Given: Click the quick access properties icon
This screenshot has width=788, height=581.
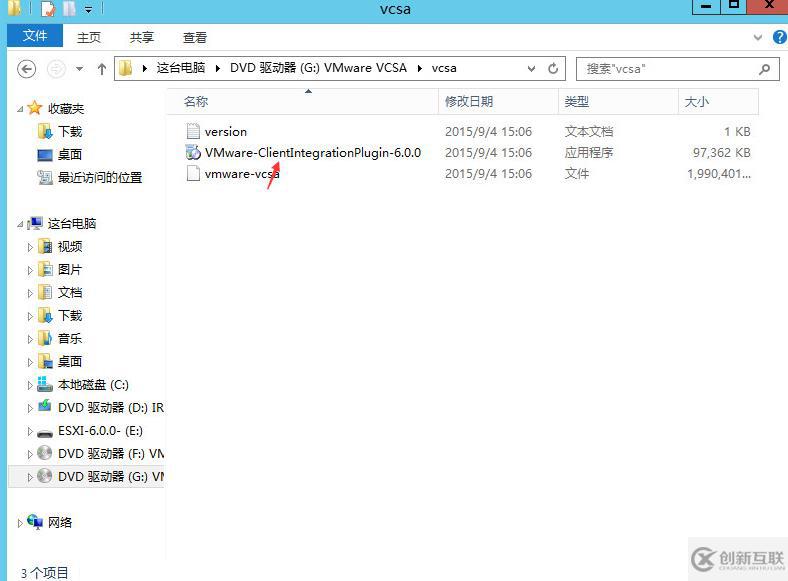Looking at the screenshot, I should 48,9.
